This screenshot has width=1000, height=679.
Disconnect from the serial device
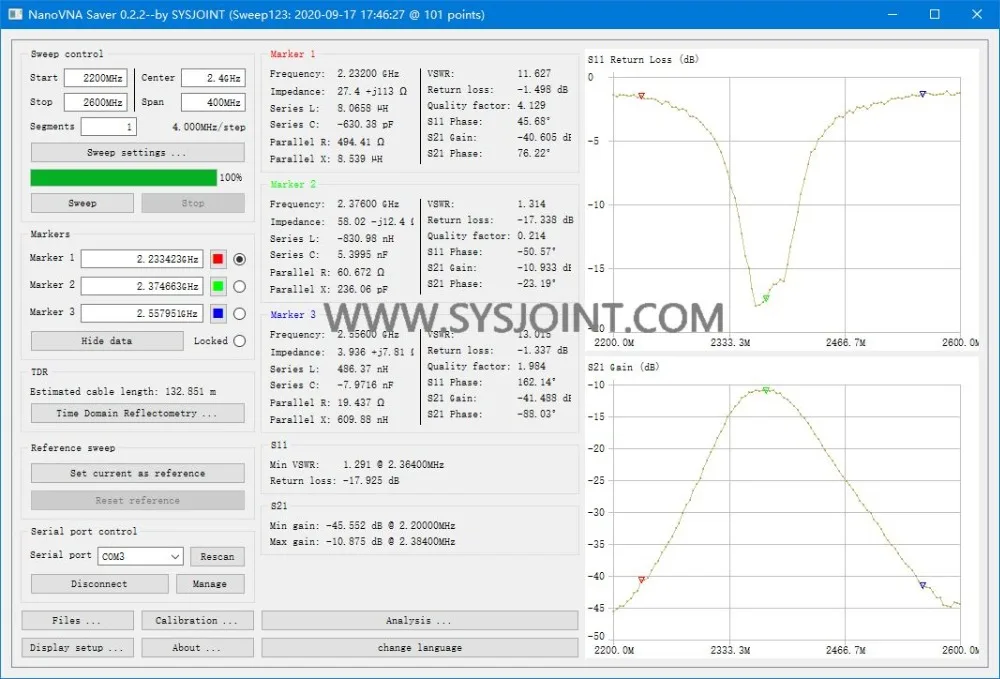pos(99,584)
